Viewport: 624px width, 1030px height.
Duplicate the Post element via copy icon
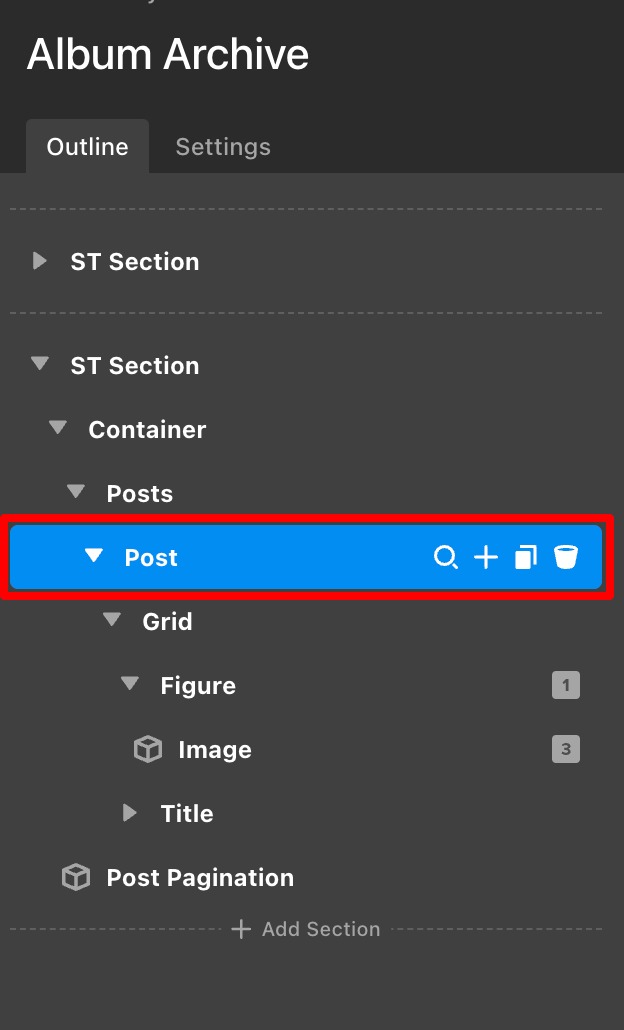coord(525,557)
